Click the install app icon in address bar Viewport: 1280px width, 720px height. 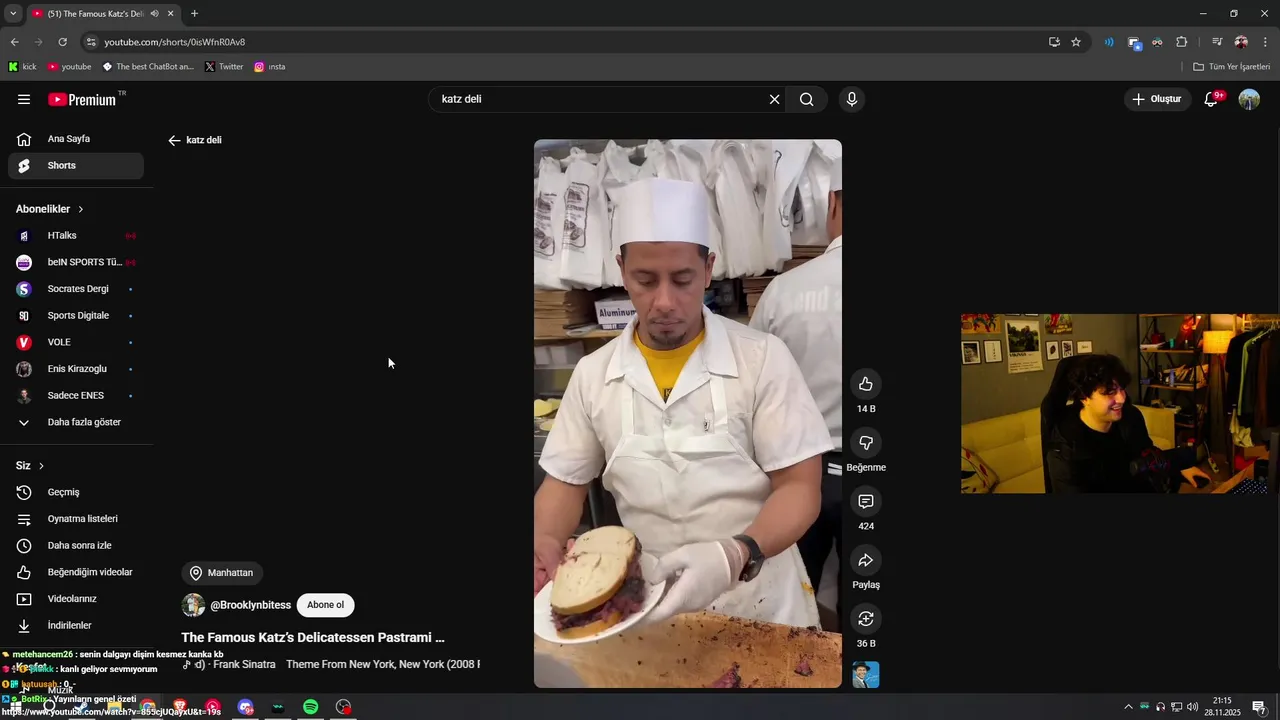point(1054,42)
